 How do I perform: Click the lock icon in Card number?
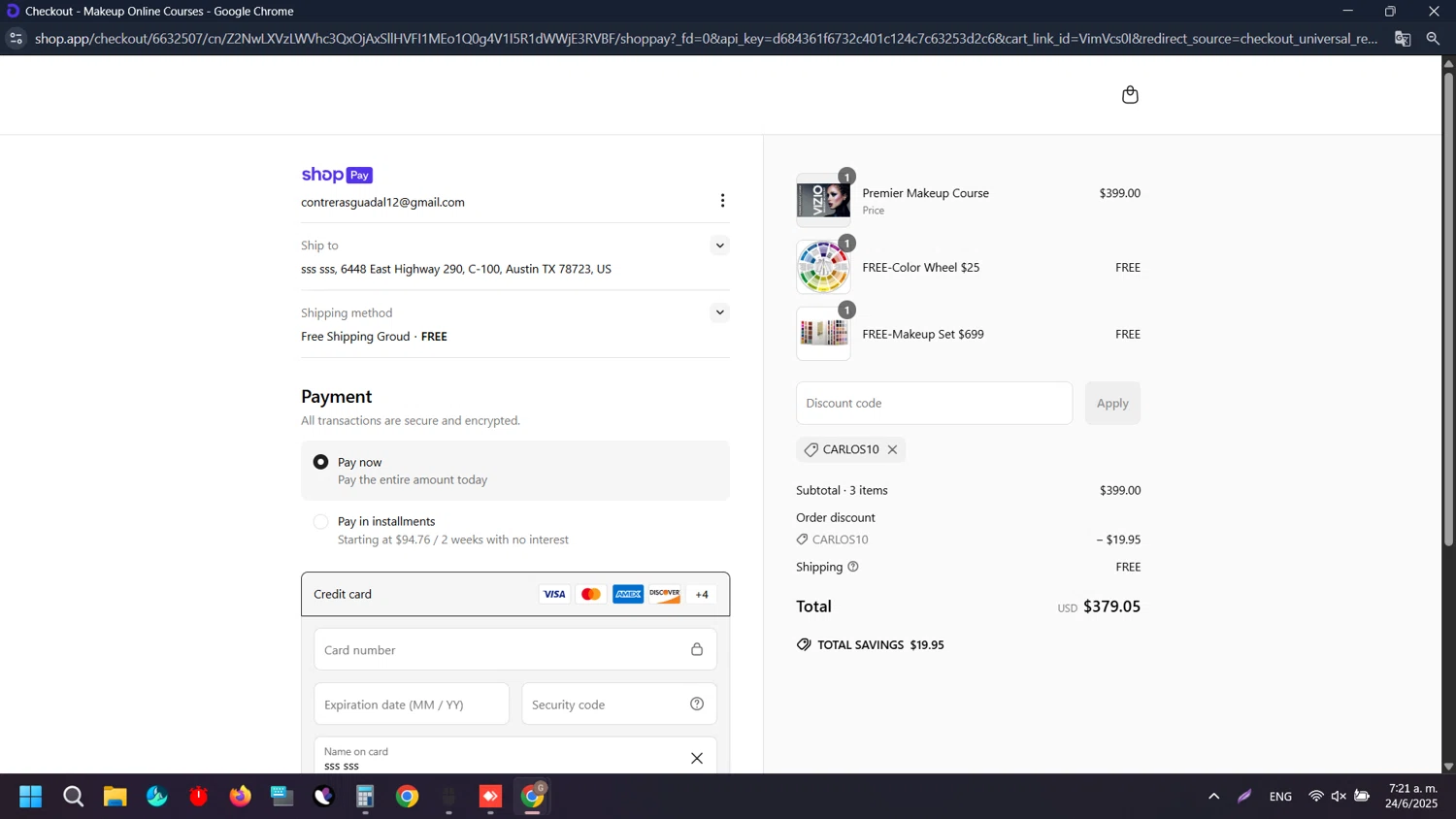coord(697,650)
